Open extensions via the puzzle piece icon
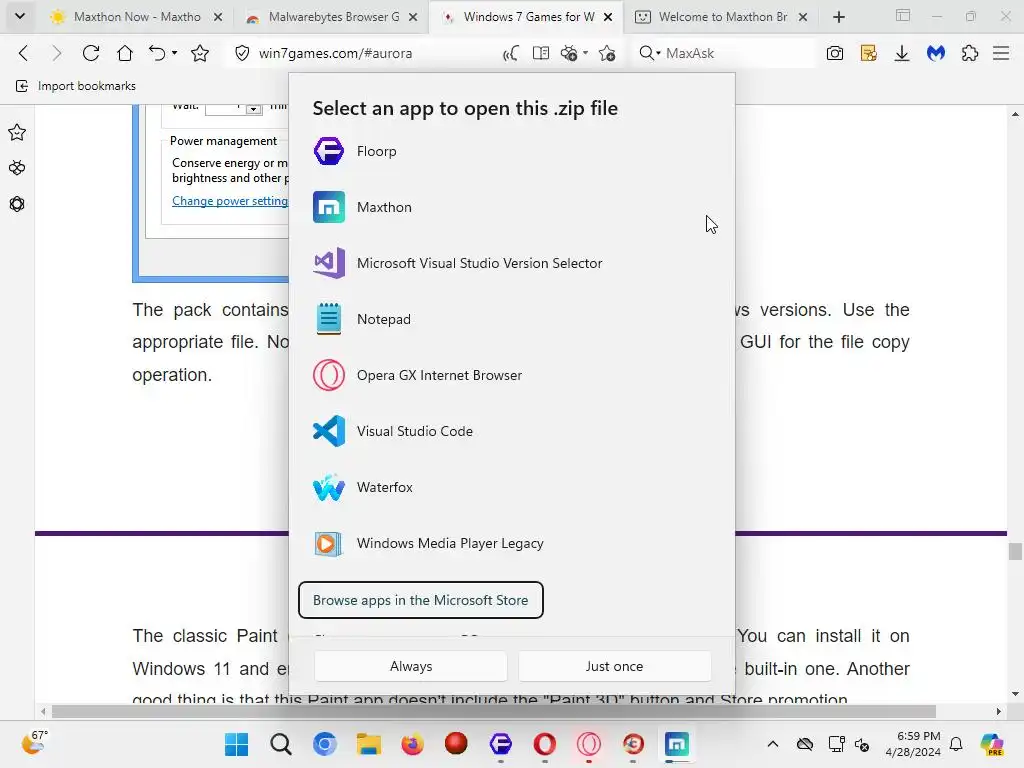Viewport: 1024px width, 768px height. (970, 53)
